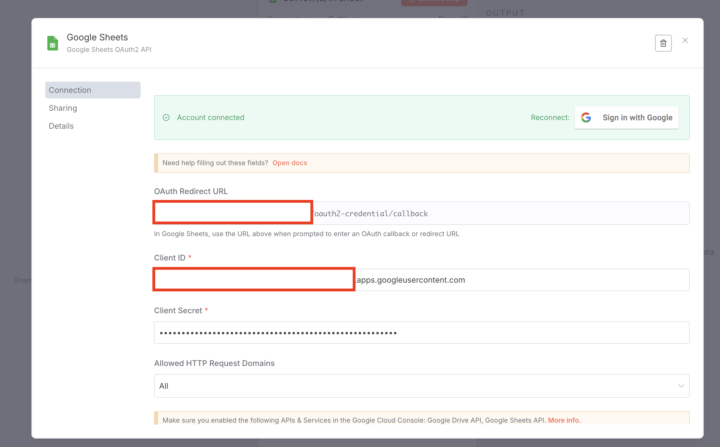Click the Google Sheets dialog title
This screenshot has height=447, width=720.
(x=97, y=37)
